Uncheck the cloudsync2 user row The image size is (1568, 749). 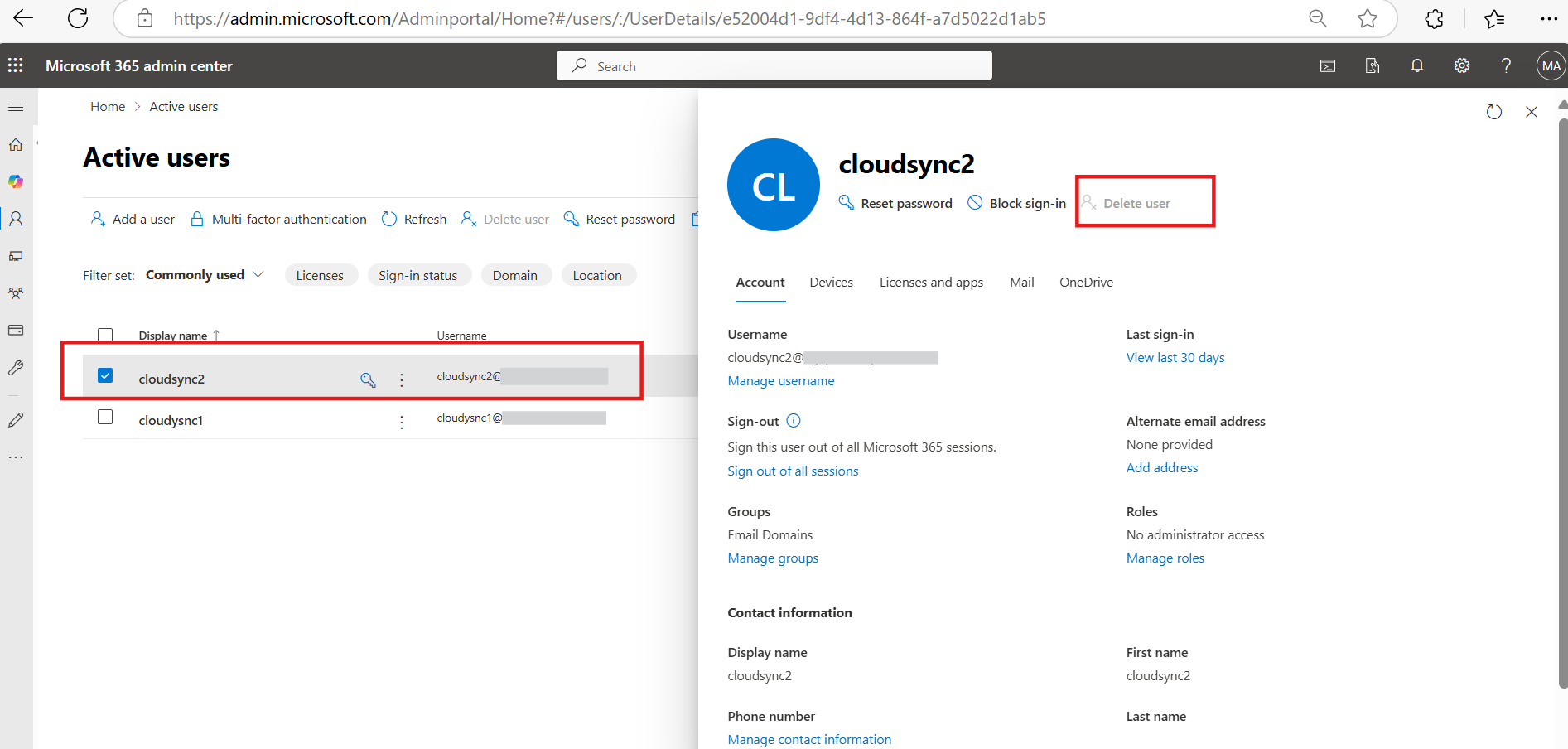(x=105, y=374)
